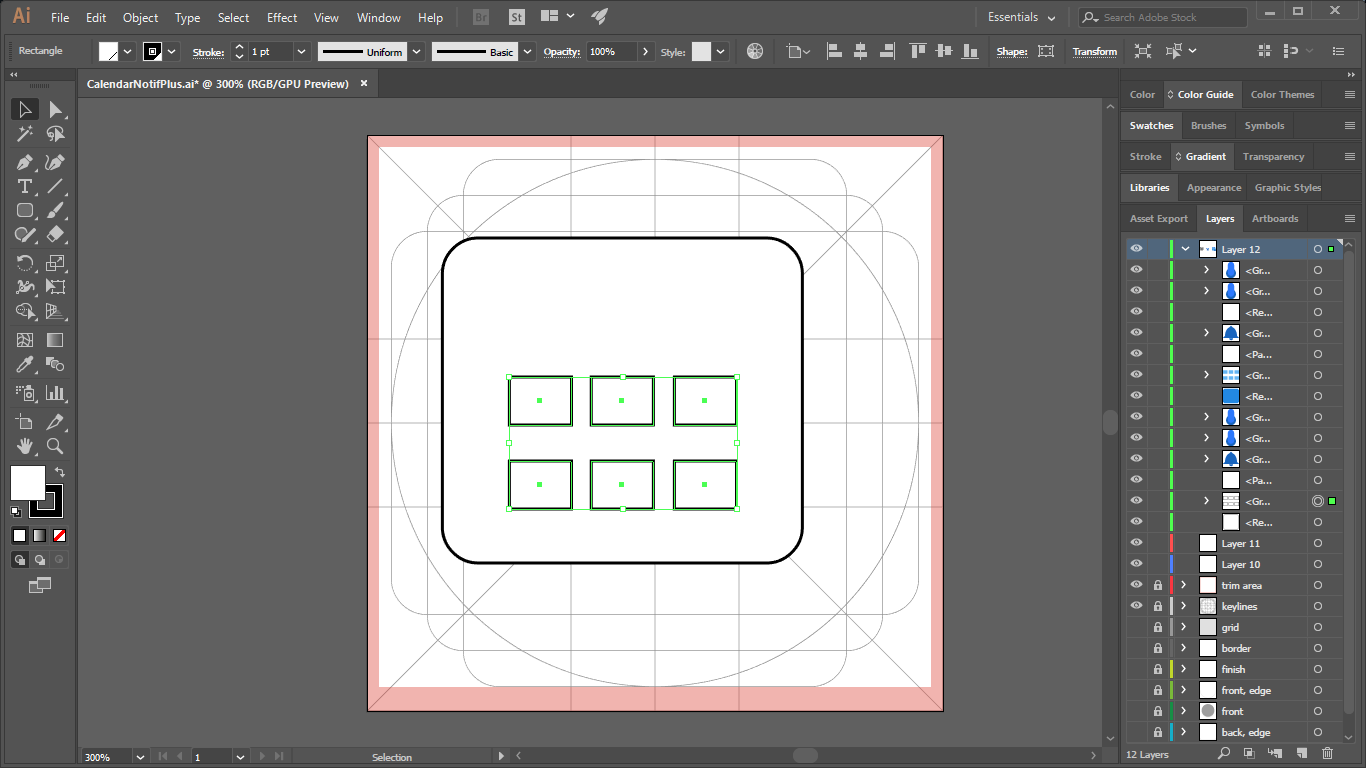Viewport: 1366px width, 768px height.
Task: Expand the trim area layer
Action: pos(1184,585)
